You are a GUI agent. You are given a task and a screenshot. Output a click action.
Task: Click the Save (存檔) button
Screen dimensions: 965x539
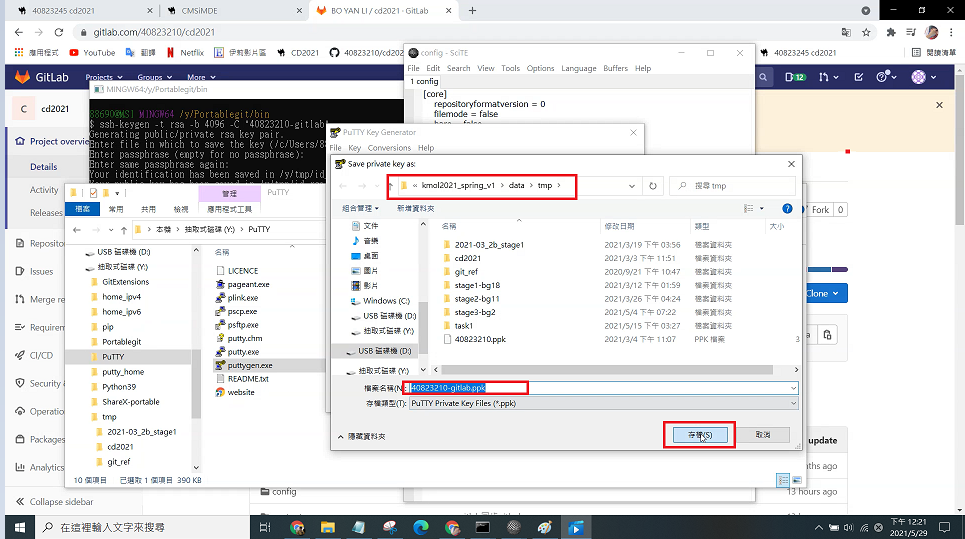[700, 435]
